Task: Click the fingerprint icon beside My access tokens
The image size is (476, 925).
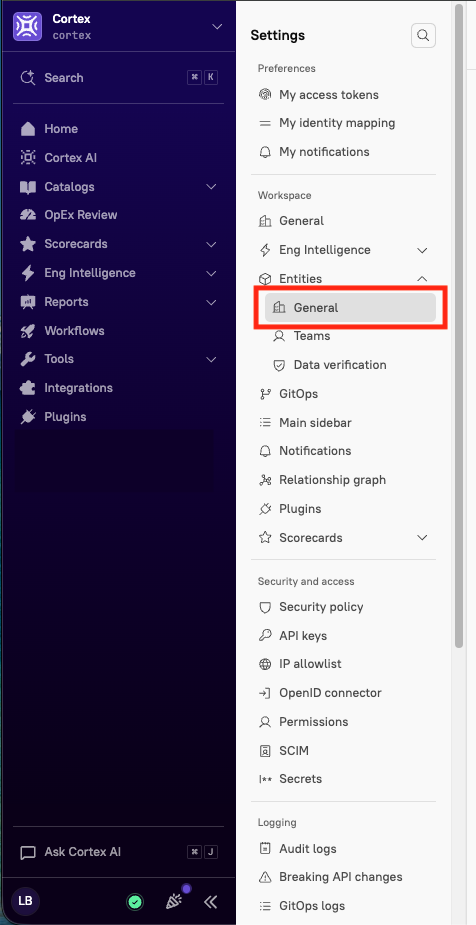Action: 265,94
